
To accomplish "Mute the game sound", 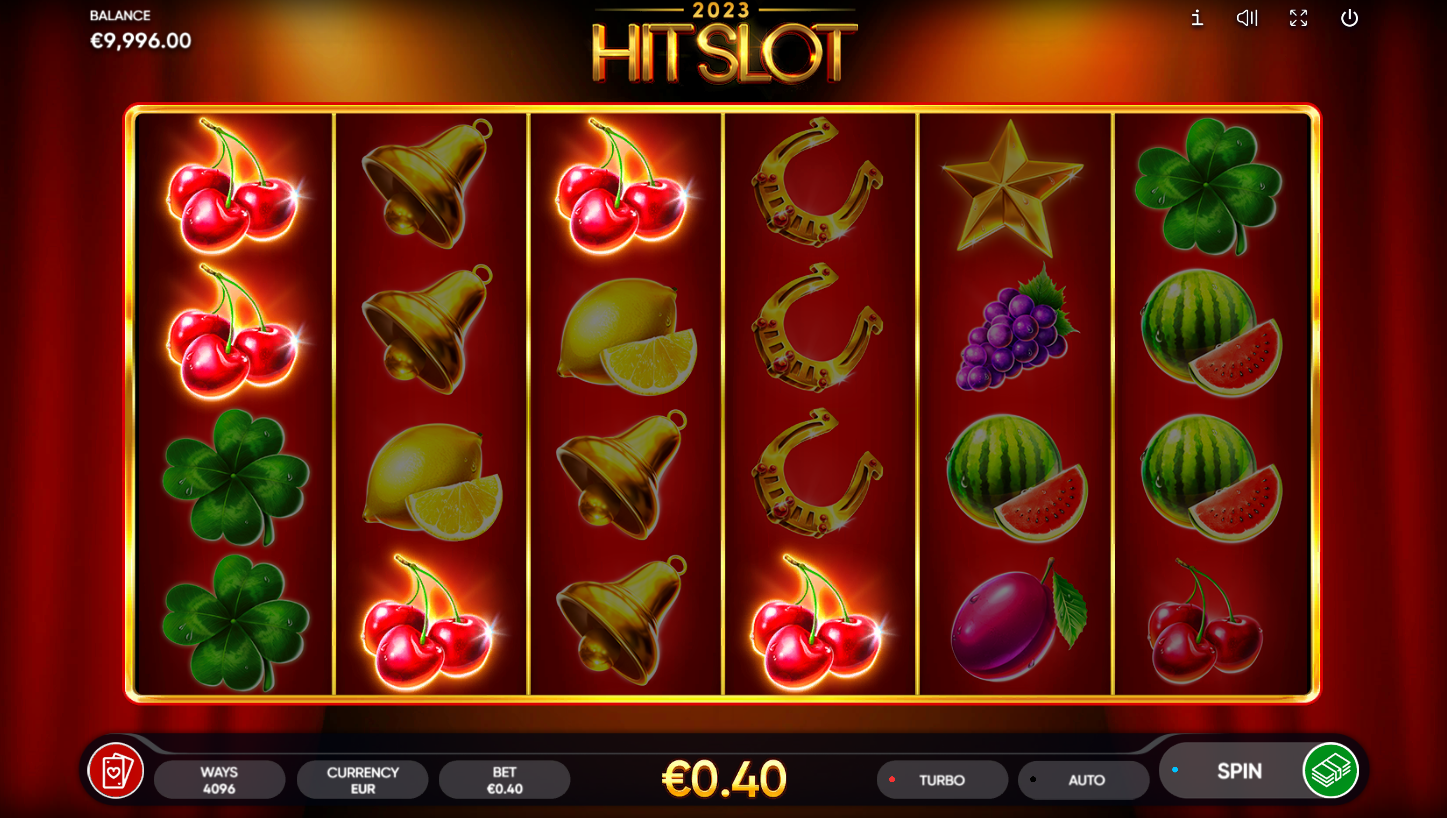I will click(x=1247, y=18).
